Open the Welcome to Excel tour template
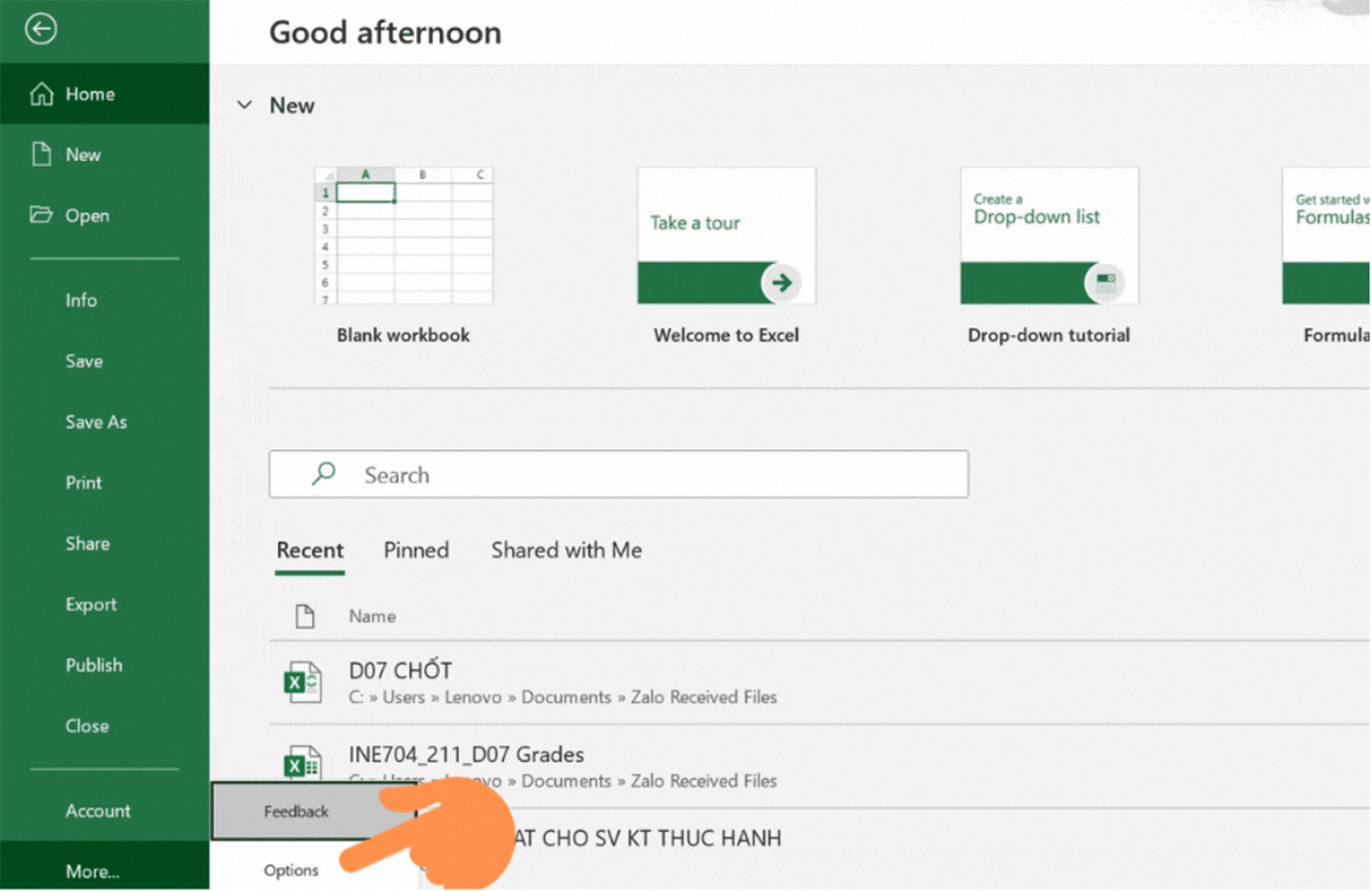The image size is (1372, 891). (x=726, y=236)
